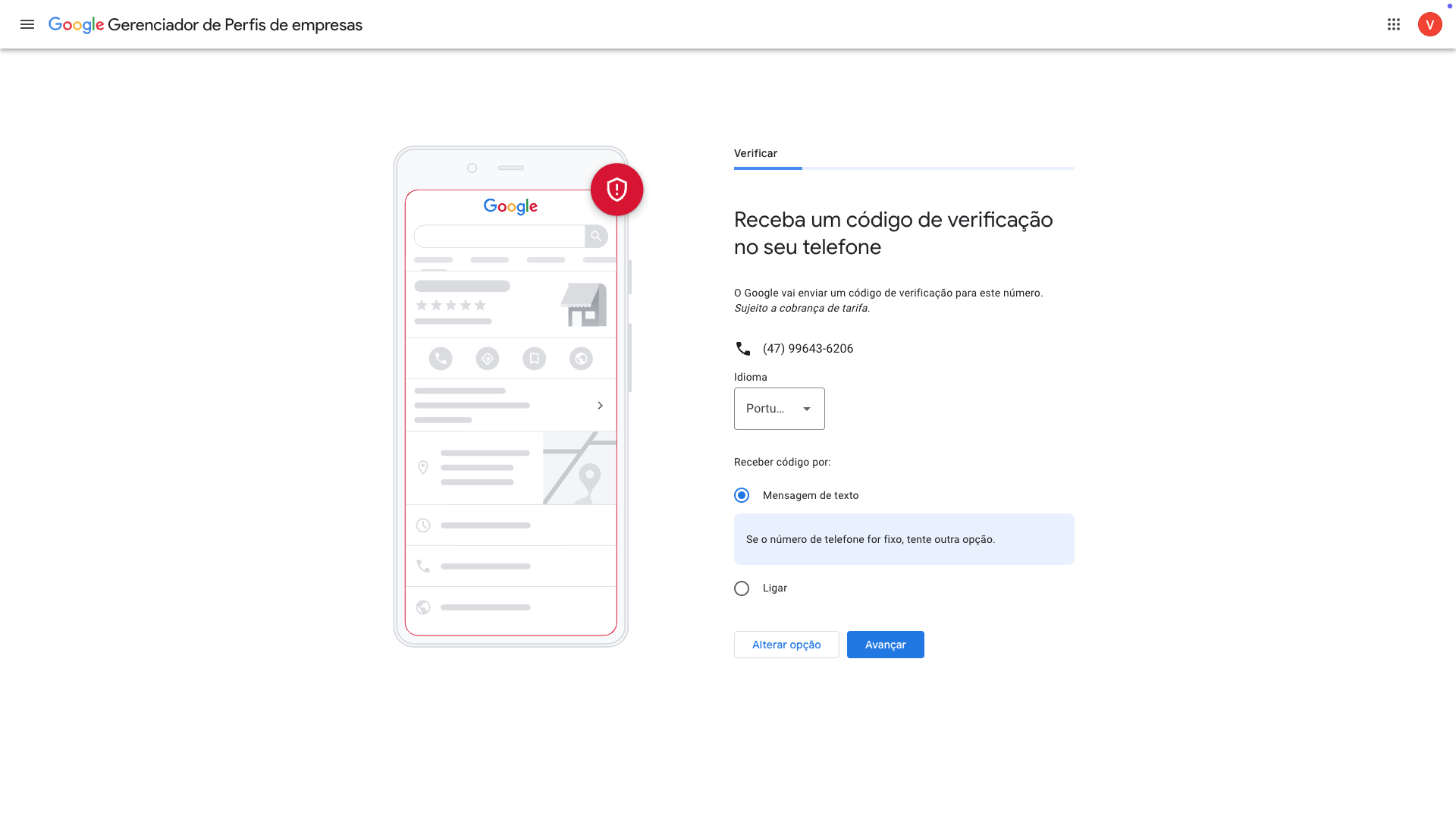Click the storefront icon in illustration
Viewport: 1456px width, 819px height.
point(584,305)
